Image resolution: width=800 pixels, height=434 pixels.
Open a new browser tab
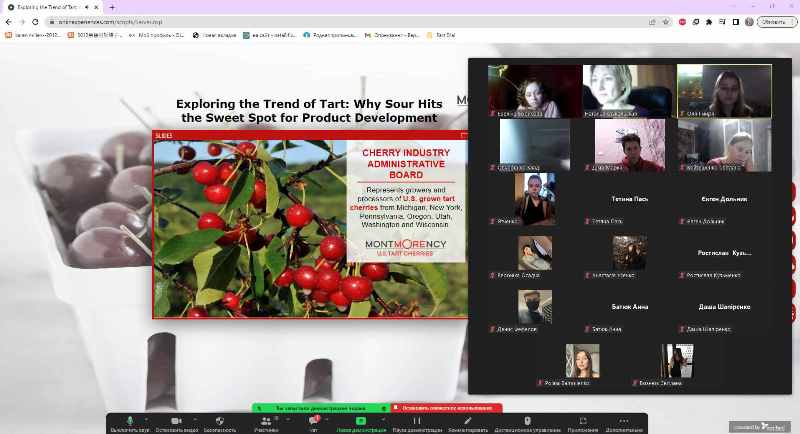(111, 7)
